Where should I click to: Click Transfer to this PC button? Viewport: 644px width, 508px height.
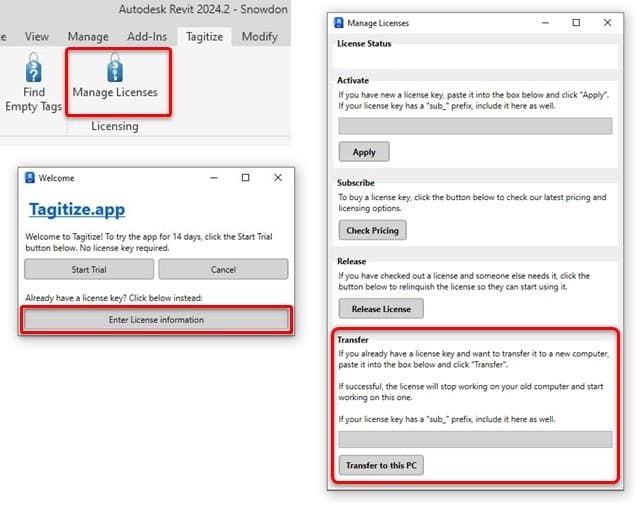point(381,465)
